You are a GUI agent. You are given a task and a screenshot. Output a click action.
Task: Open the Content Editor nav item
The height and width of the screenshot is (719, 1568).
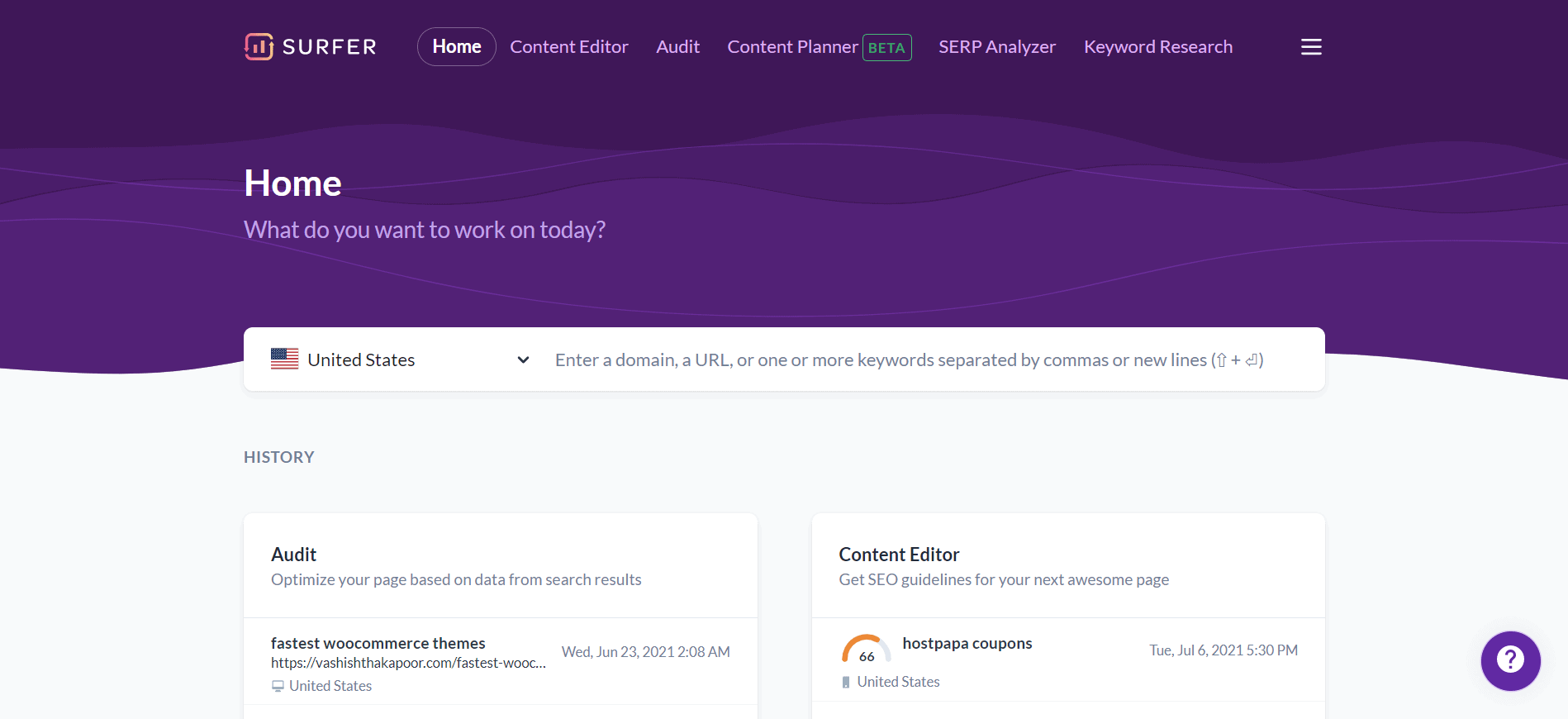point(569,47)
